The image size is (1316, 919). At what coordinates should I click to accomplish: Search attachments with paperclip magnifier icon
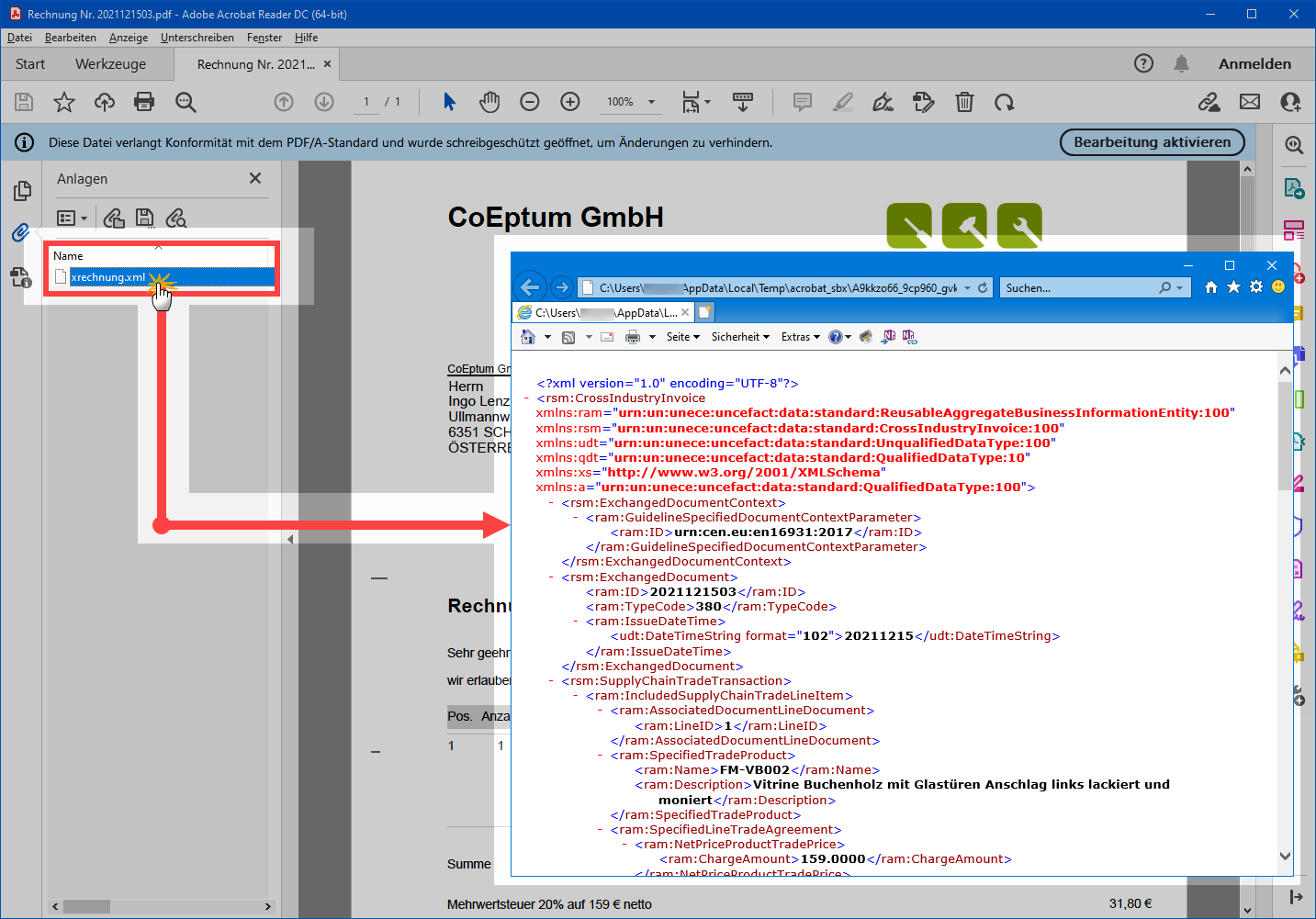tap(176, 218)
